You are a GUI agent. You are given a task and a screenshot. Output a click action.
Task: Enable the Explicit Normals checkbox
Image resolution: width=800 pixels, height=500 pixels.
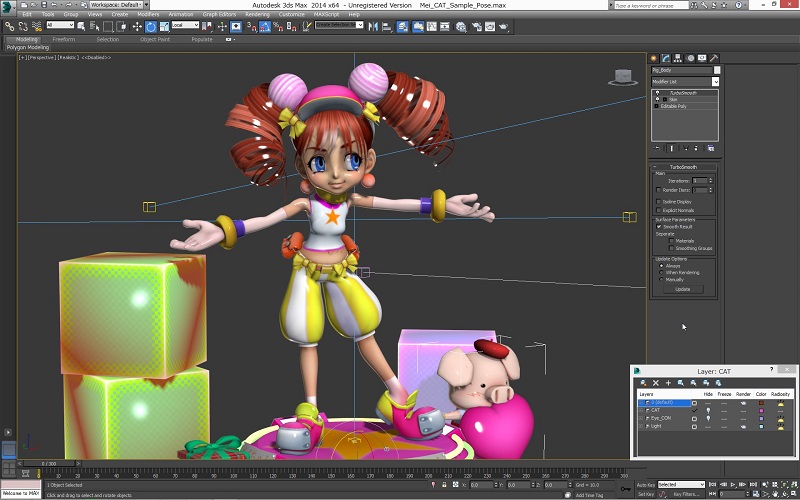[659, 210]
